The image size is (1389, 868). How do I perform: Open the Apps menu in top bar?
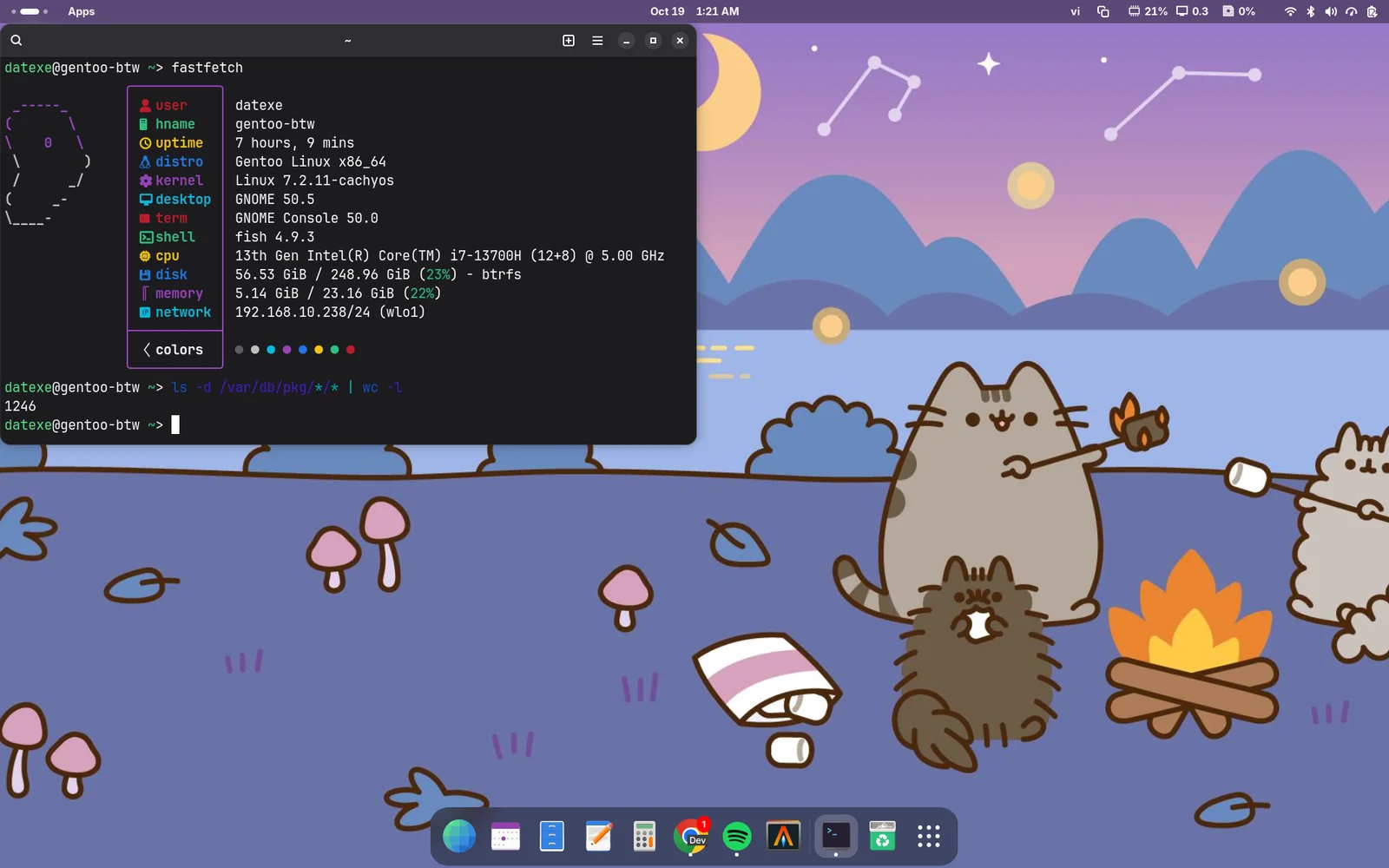[81, 11]
